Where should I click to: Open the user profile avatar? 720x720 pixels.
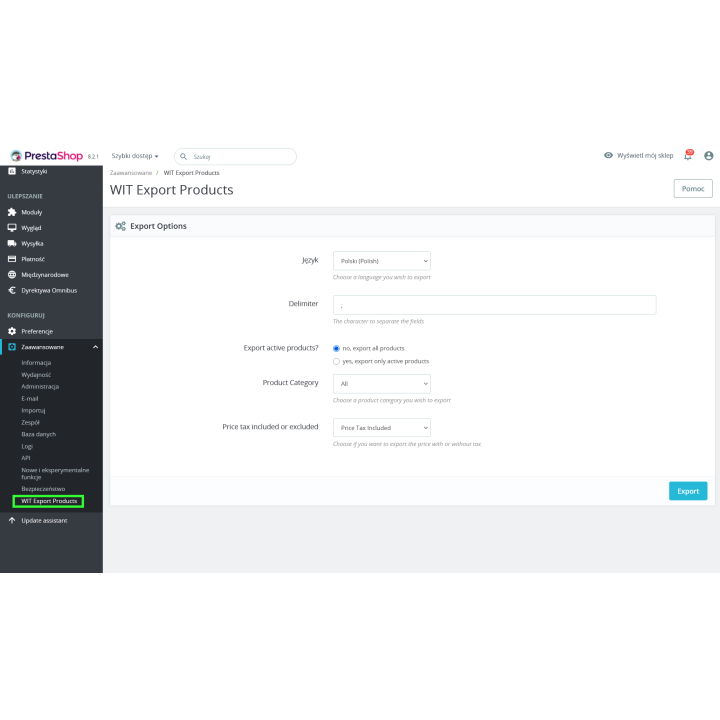(709, 156)
